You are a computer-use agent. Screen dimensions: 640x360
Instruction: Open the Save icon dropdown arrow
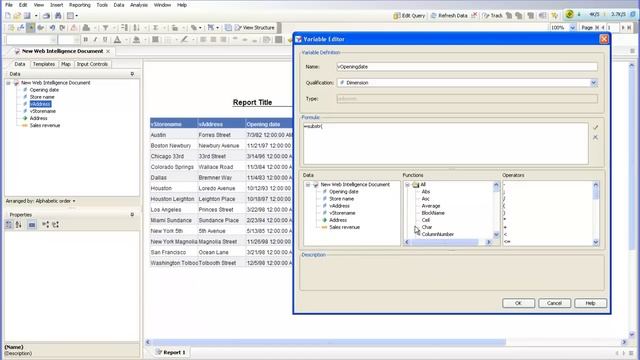[36, 16]
